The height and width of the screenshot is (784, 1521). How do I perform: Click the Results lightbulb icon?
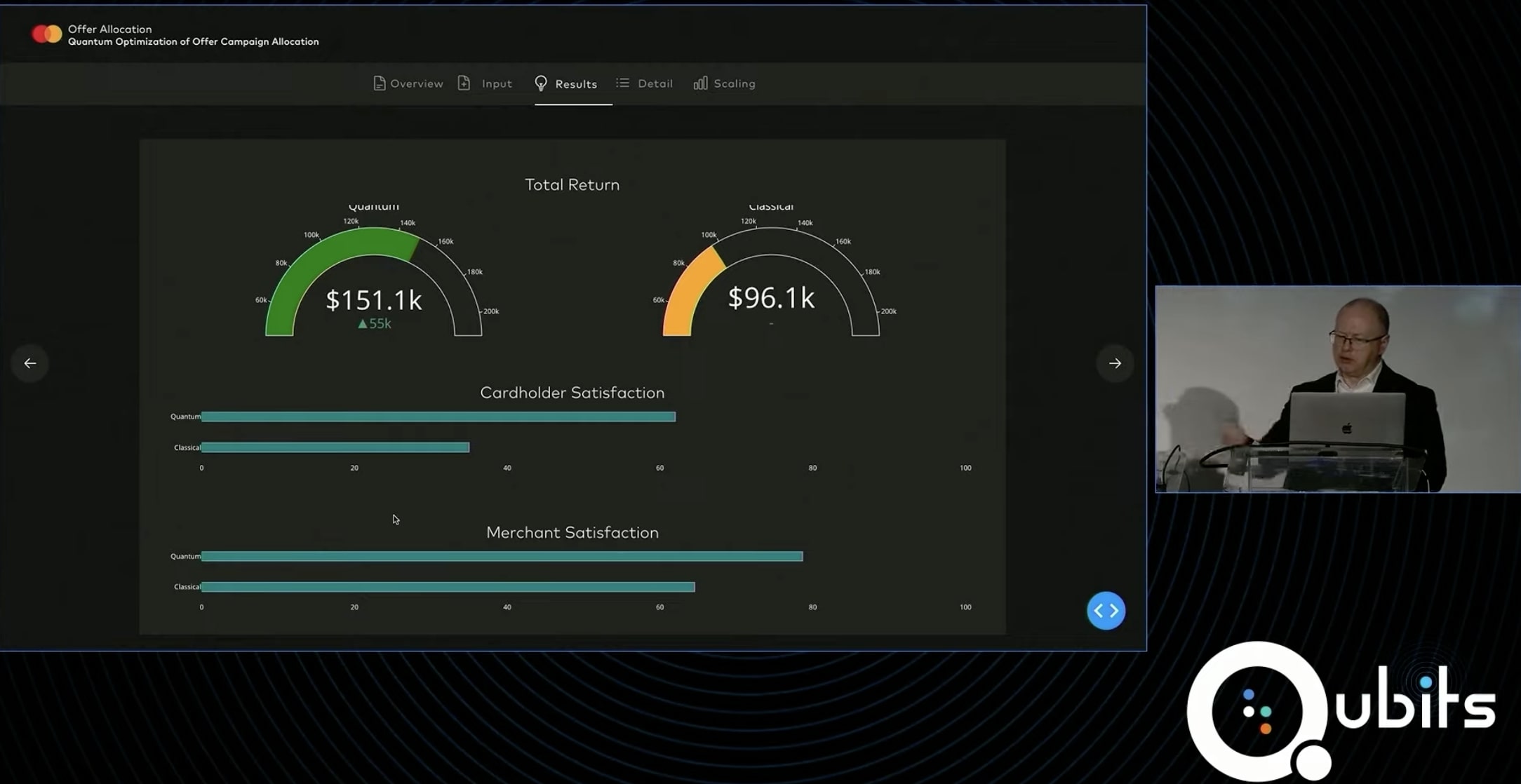[x=540, y=83]
